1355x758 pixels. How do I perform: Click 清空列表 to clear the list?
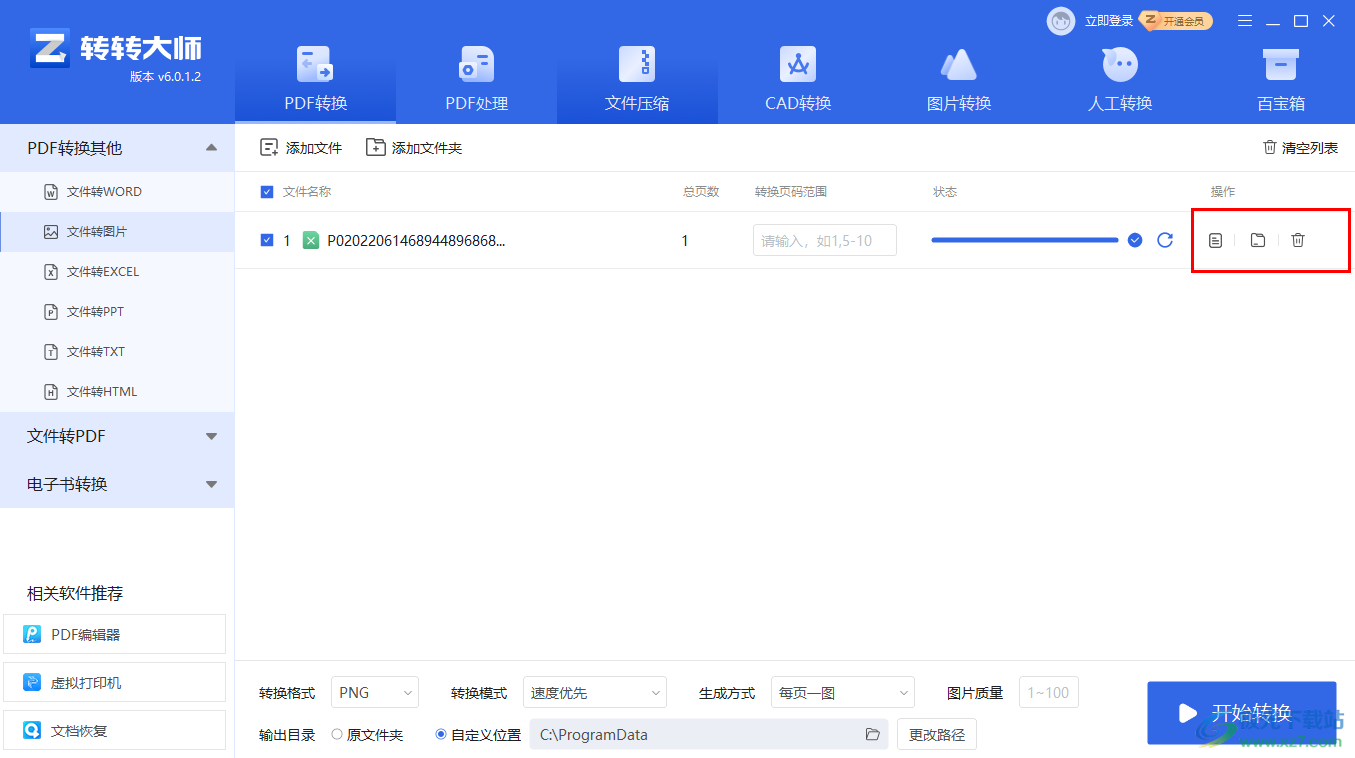pos(1300,148)
